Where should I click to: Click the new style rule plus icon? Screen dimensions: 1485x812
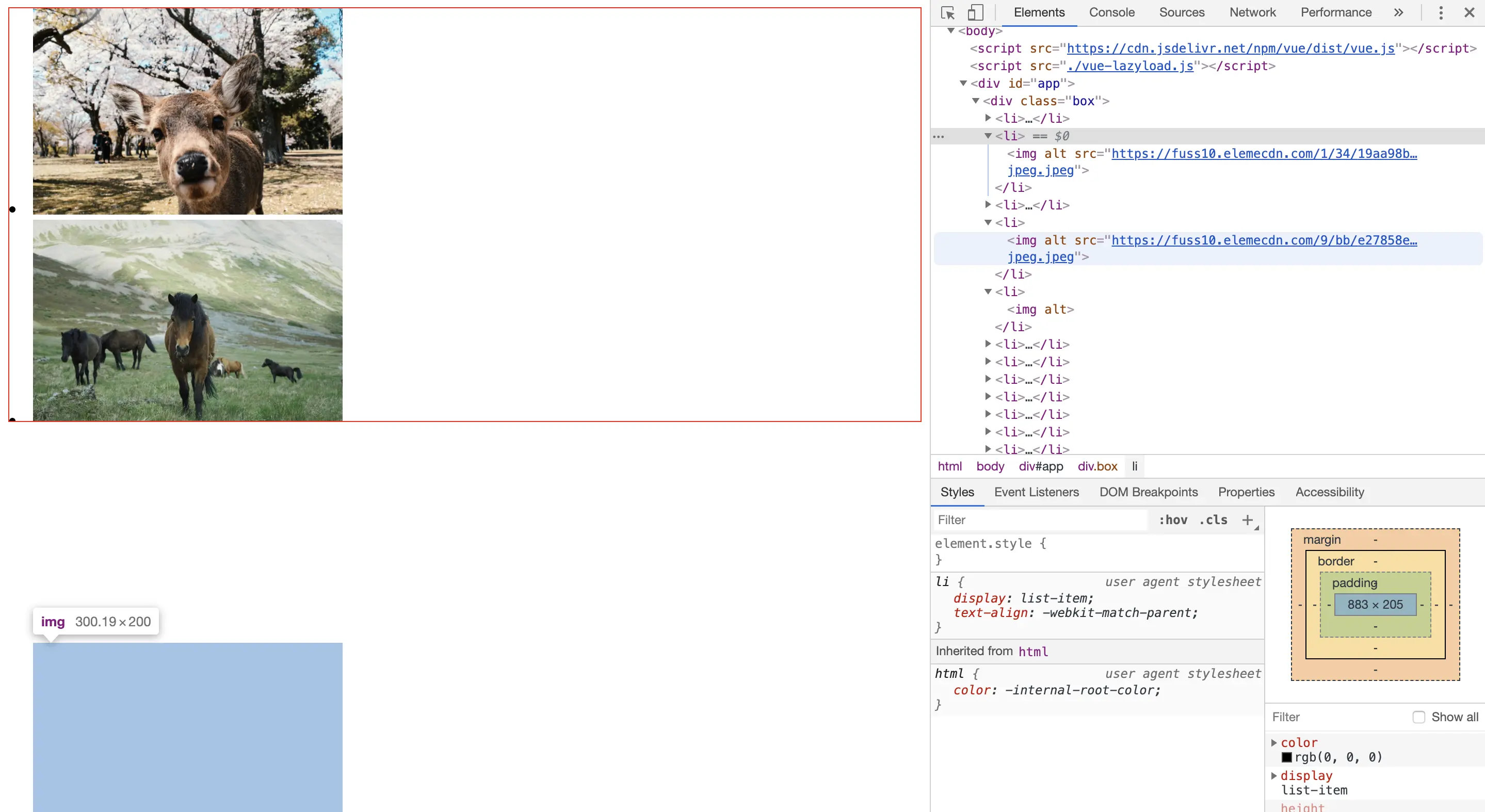(1248, 520)
